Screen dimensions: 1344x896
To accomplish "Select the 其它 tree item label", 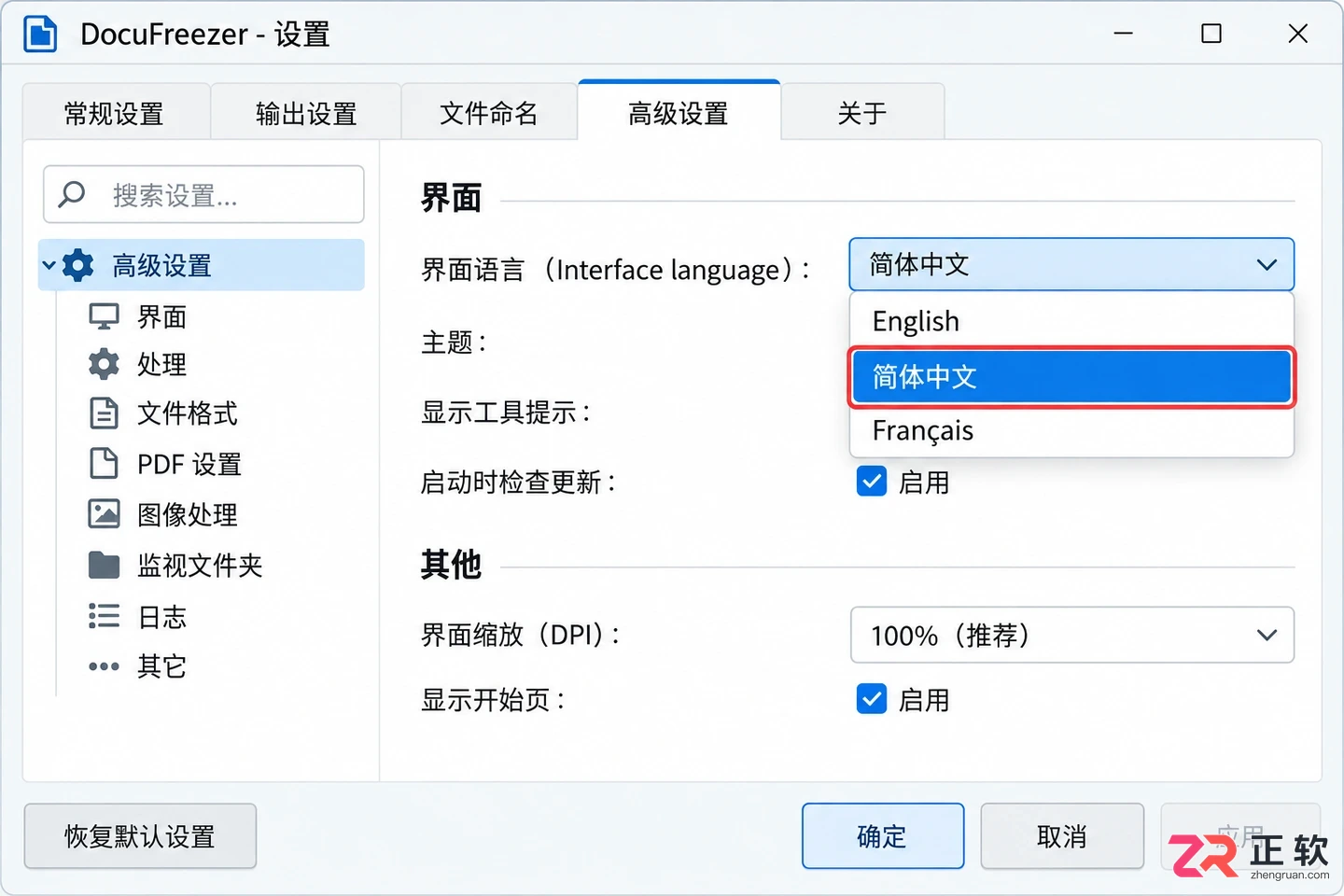I will (x=162, y=666).
